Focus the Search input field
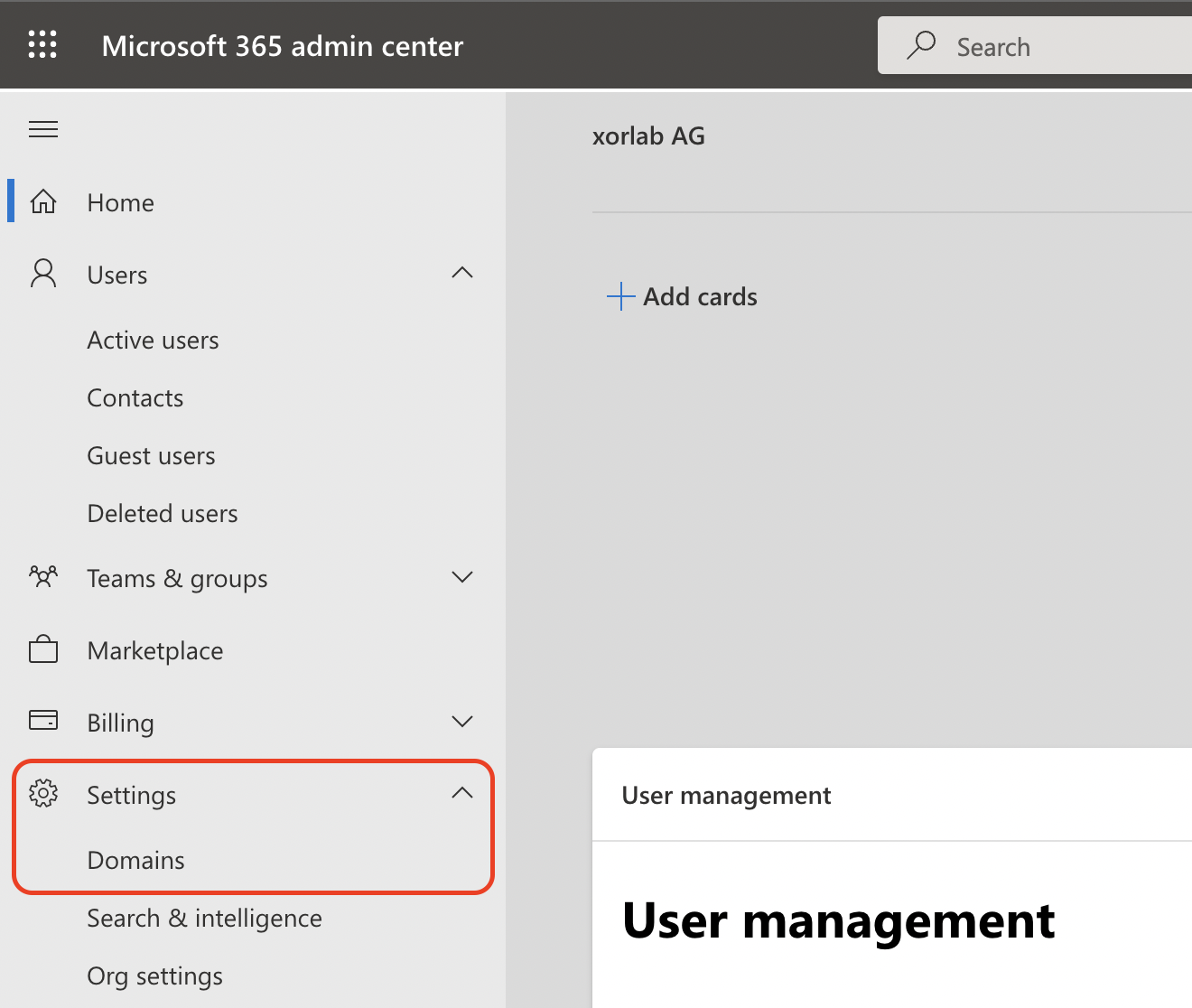The height and width of the screenshot is (1008, 1192). [1035, 45]
